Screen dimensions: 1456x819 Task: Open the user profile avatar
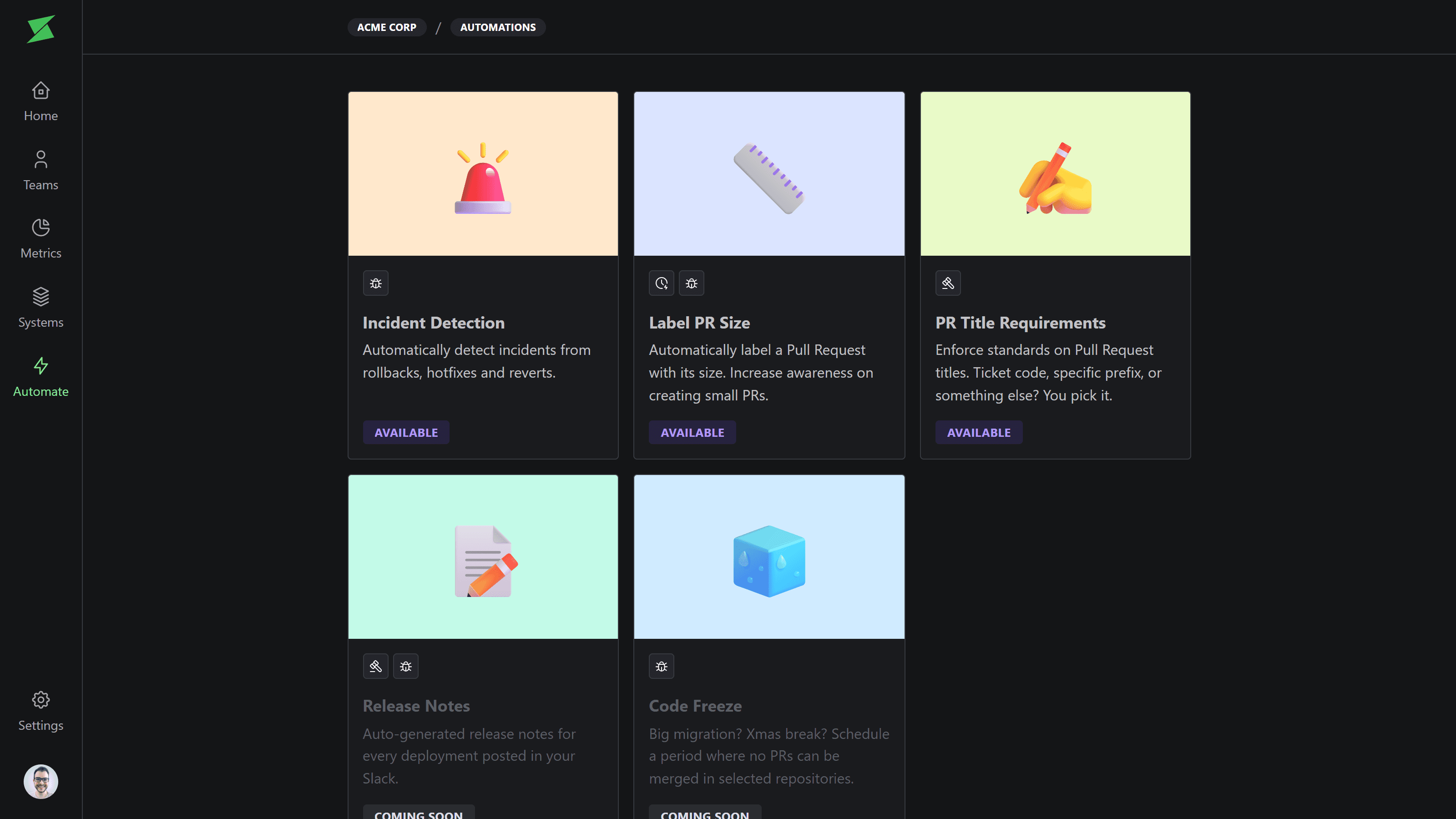[40, 782]
